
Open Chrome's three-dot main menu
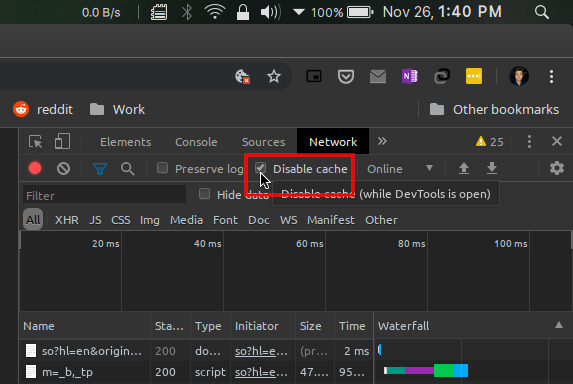[551, 76]
